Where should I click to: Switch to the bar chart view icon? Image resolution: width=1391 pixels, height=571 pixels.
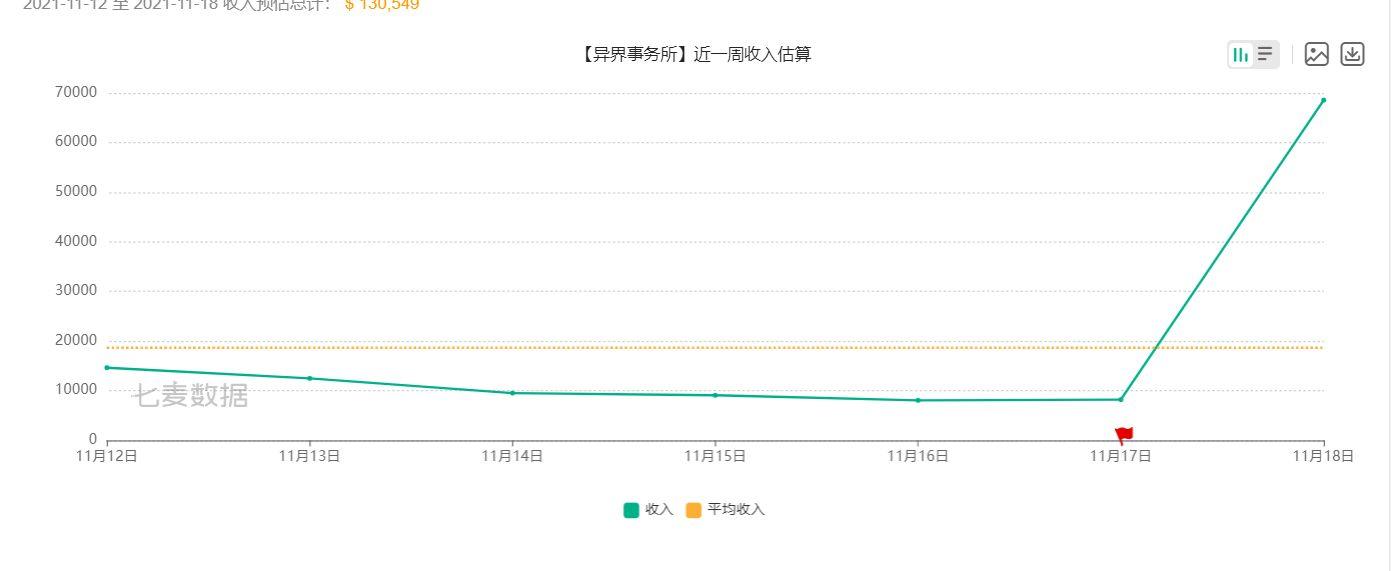[x=1241, y=55]
